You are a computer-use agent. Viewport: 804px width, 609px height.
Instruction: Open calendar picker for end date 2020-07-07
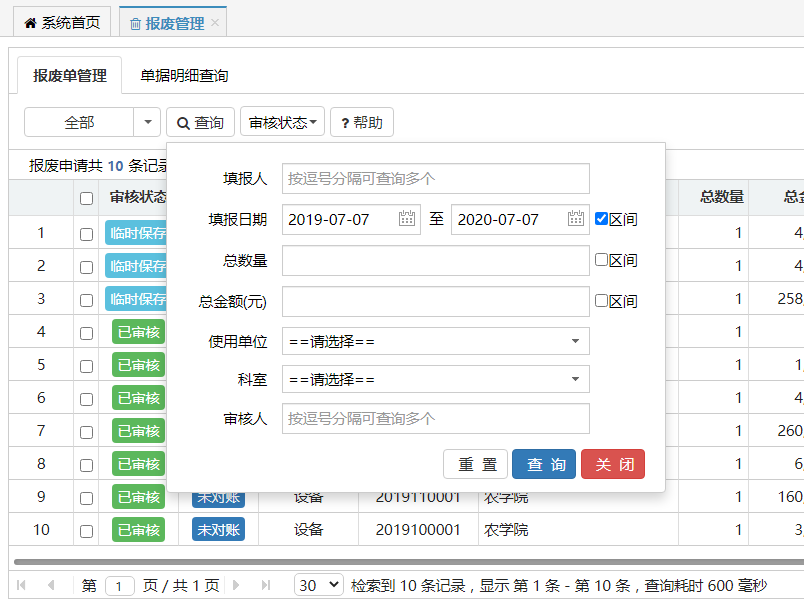[576, 219]
